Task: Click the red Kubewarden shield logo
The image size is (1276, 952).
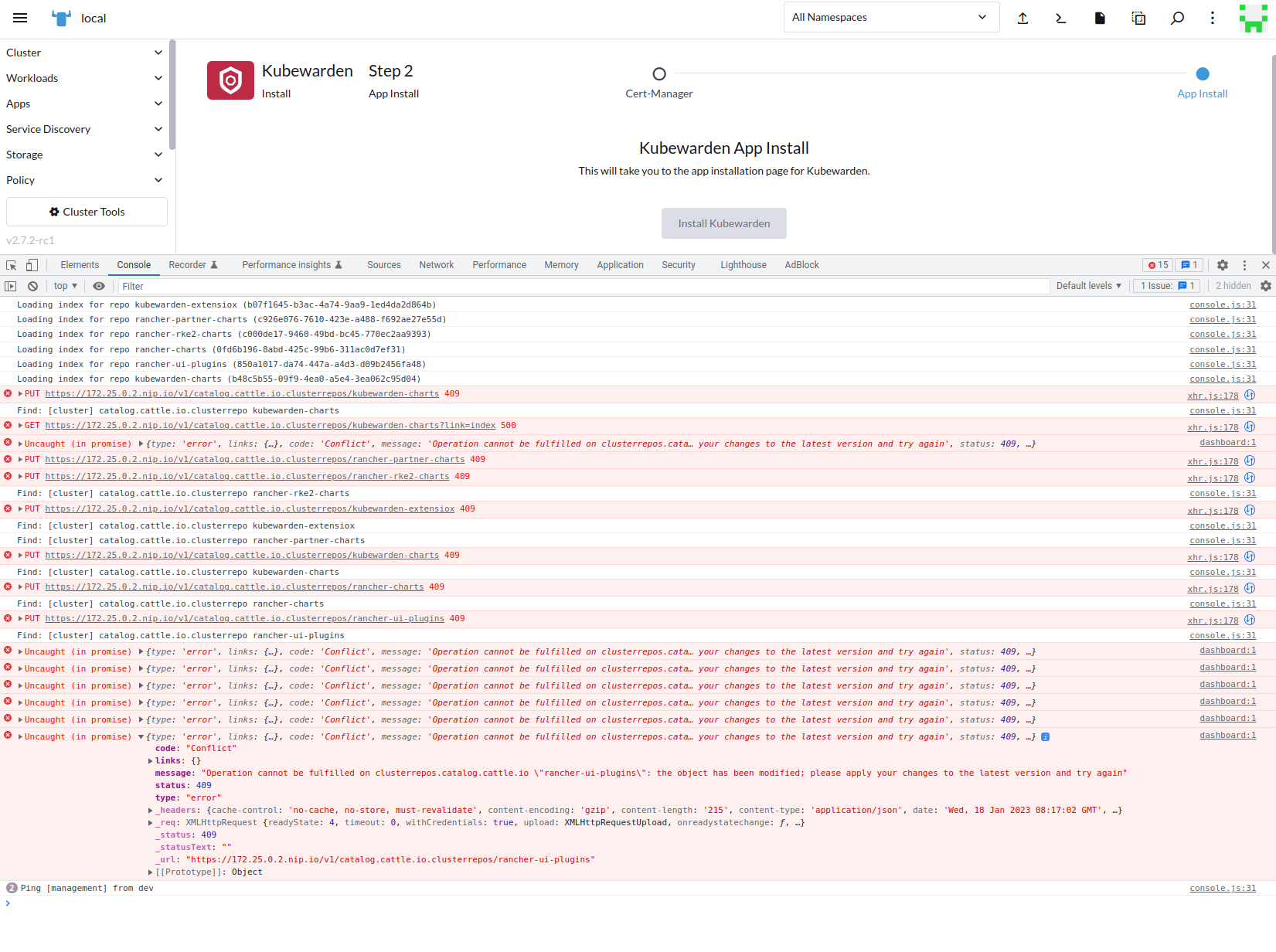Action: point(230,80)
